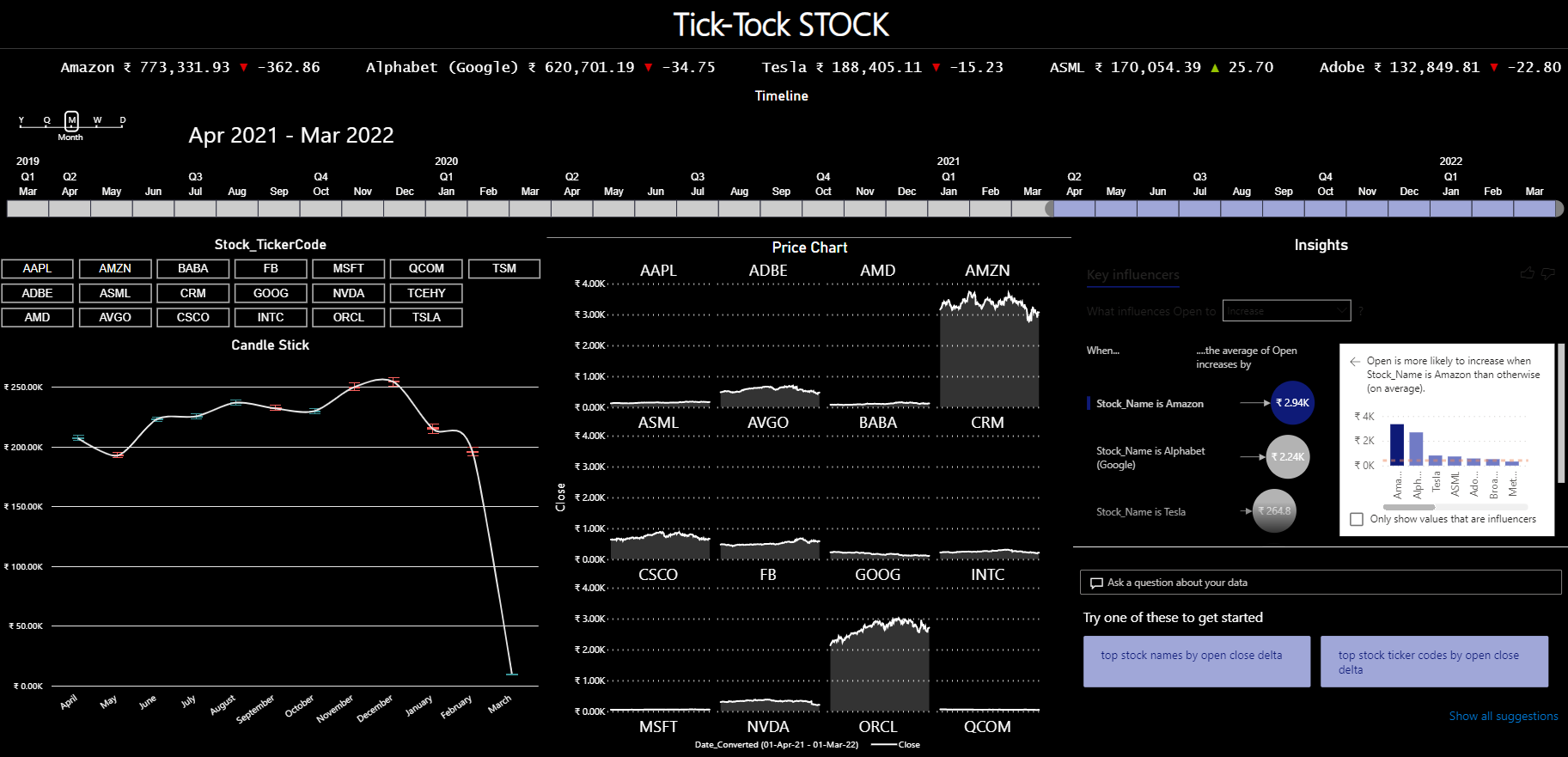Toggle the TSLA ticker slicer
The width and height of the screenshot is (1568, 757).
[426, 317]
